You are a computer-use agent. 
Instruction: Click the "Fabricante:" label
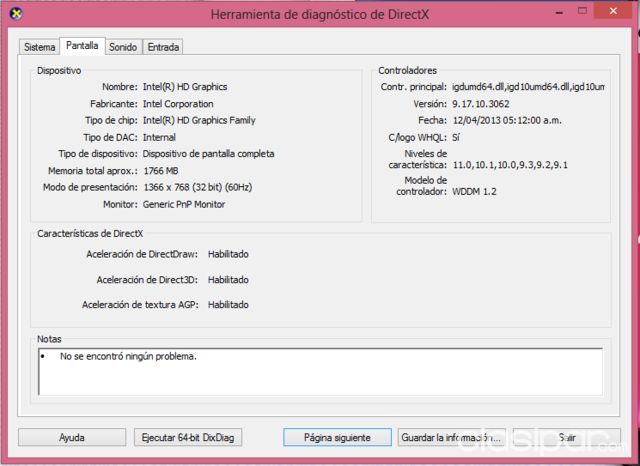pyautogui.click(x=114, y=104)
